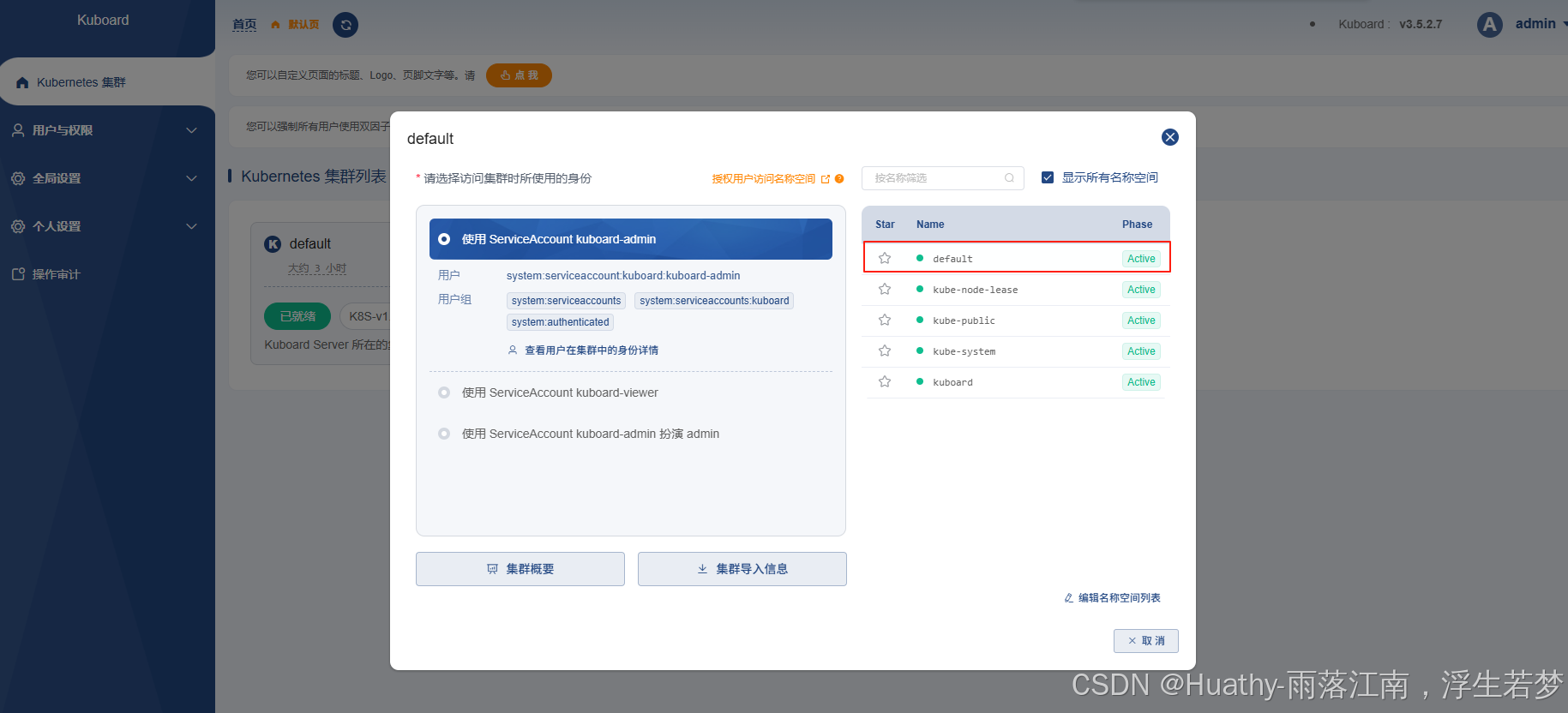
Task: Star the kube-system namespace
Action: pos(885,351)
